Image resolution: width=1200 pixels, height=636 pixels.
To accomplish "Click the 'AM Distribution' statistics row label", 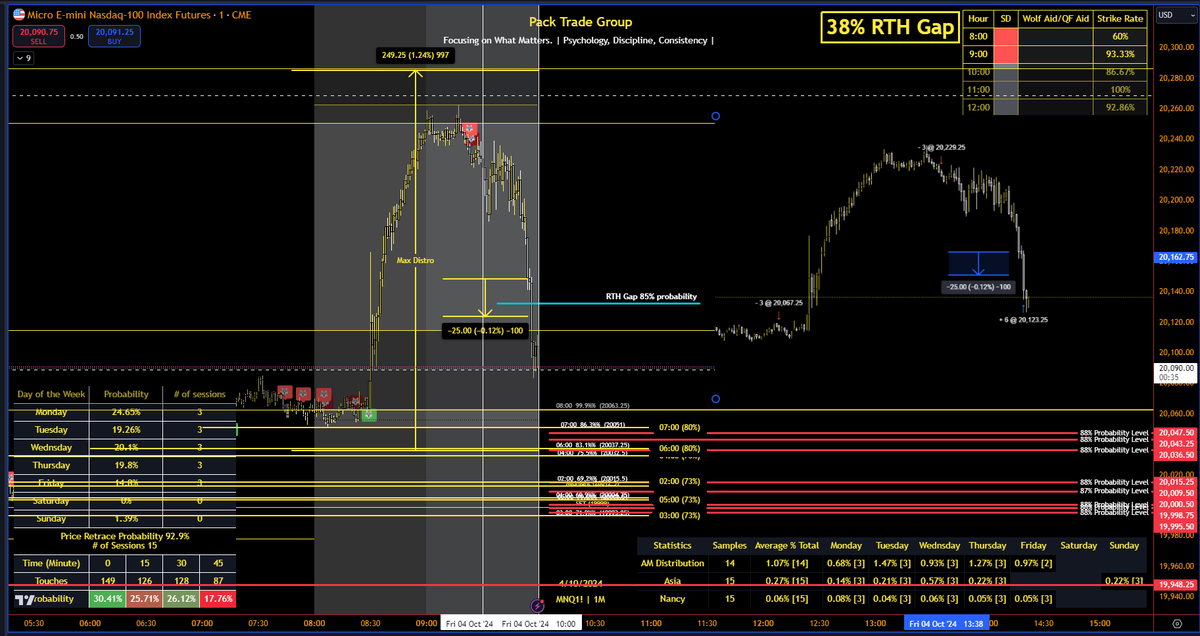I will pyautogui.click(x=671, y=563).
